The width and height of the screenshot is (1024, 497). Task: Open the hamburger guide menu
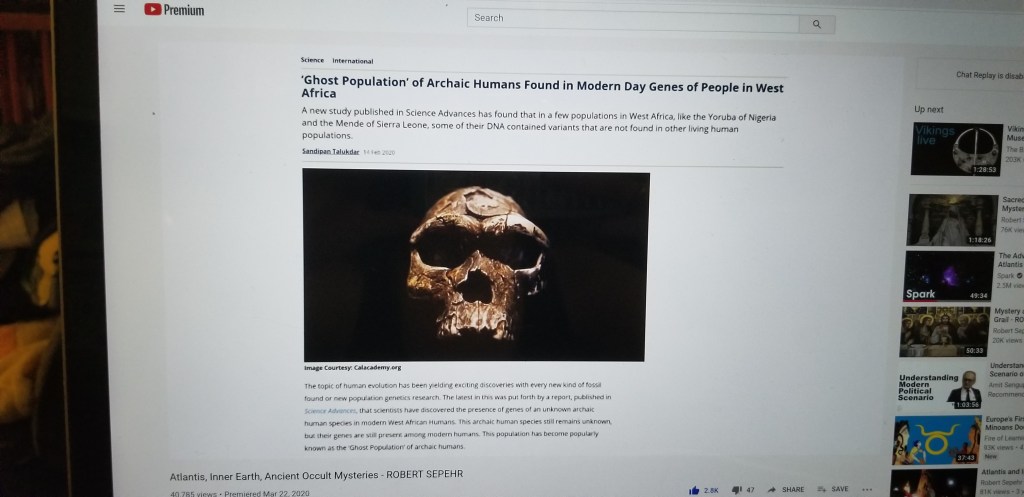[x=119, y=9]
